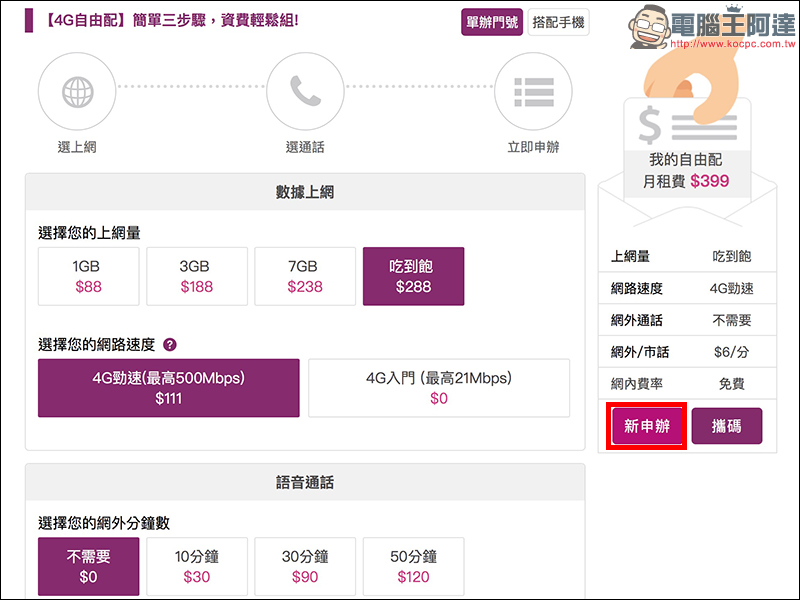
Task: Pick the 7GB $238 data plan
Action: click(305, 277)
